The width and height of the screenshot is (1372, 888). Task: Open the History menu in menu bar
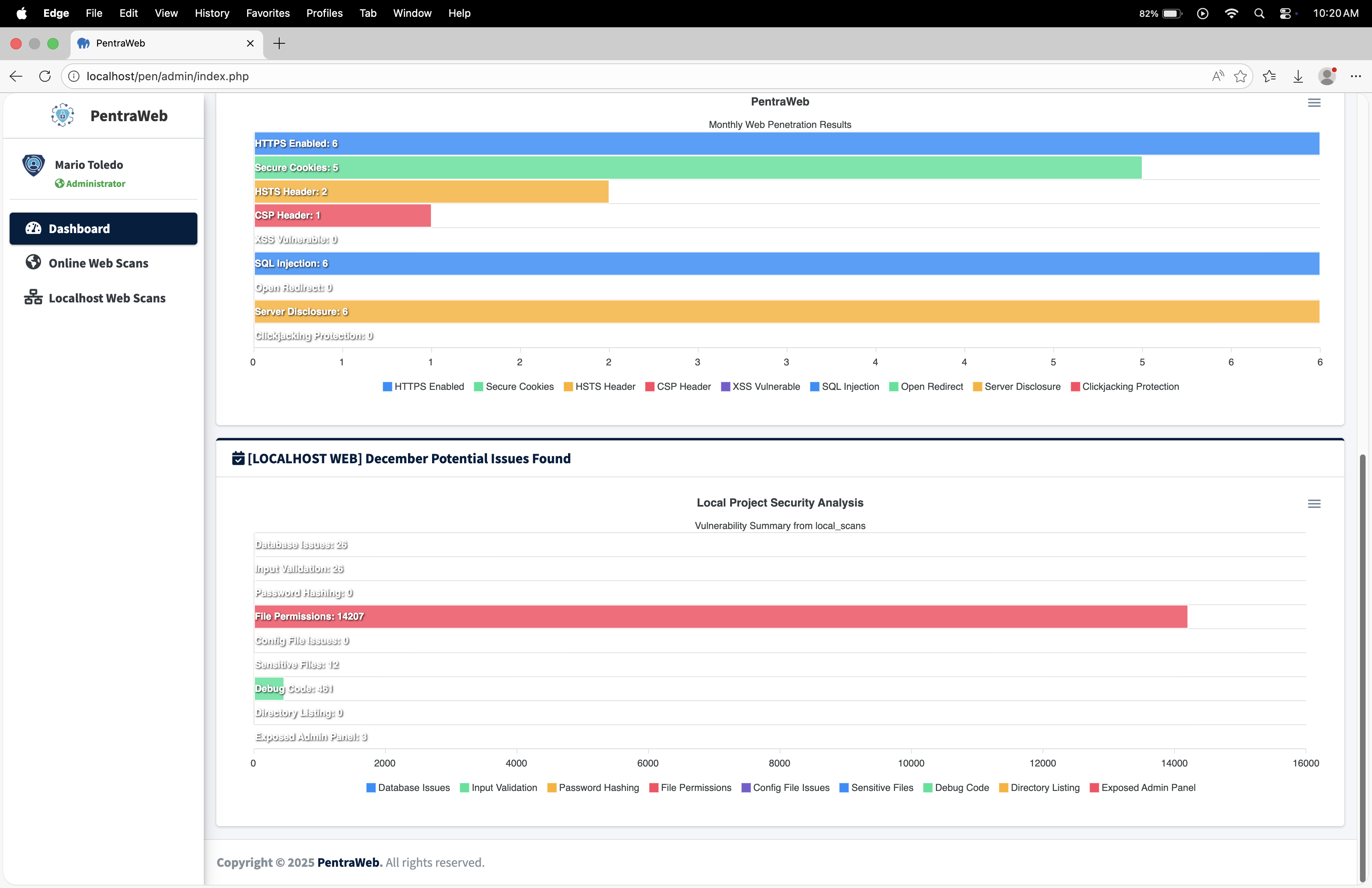coord(211,13)
